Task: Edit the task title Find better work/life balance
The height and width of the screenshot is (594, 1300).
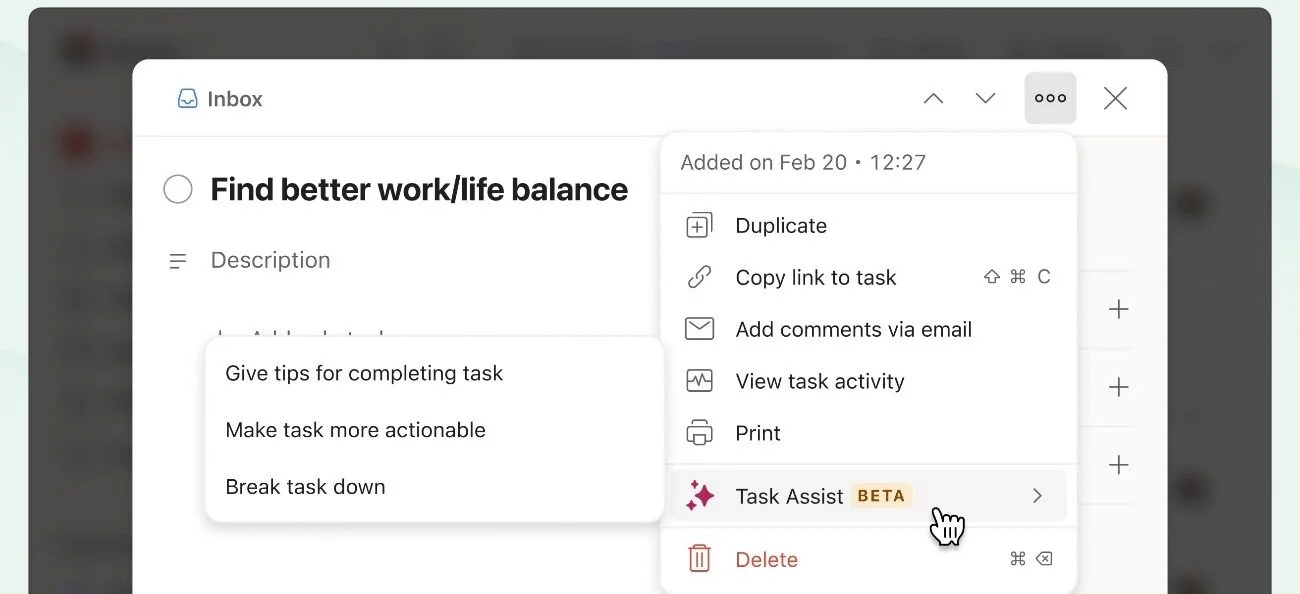Action: (x=419, y=189)
